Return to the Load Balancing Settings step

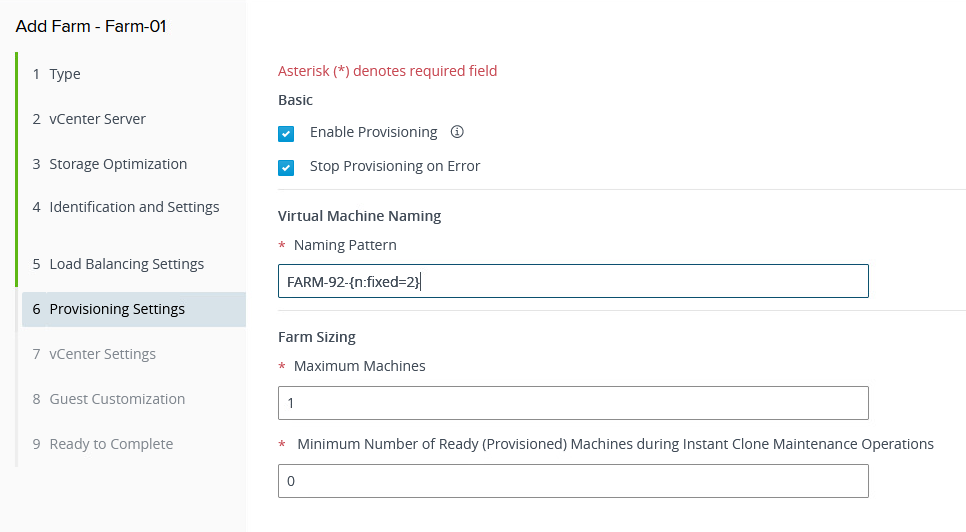click(126, 264)
